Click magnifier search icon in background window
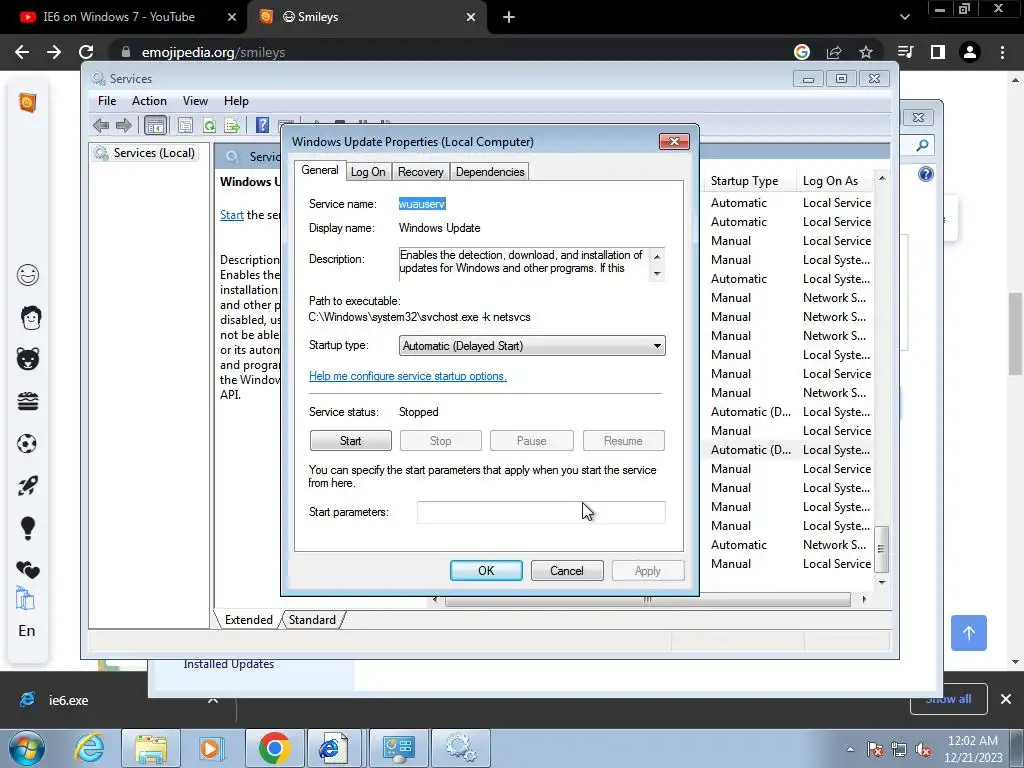This screenshot has width=1024, height=768. pyautogui.click(x=922, y=145)
